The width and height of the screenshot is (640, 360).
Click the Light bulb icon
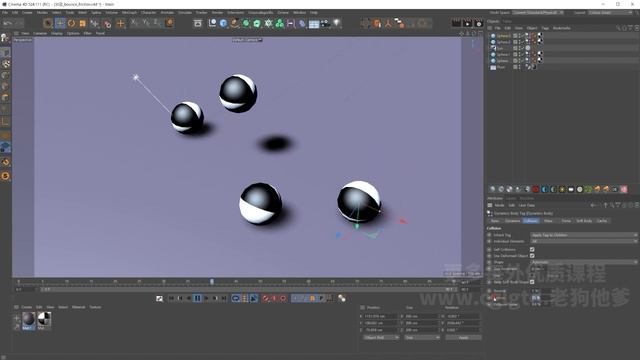coord(336,23)
